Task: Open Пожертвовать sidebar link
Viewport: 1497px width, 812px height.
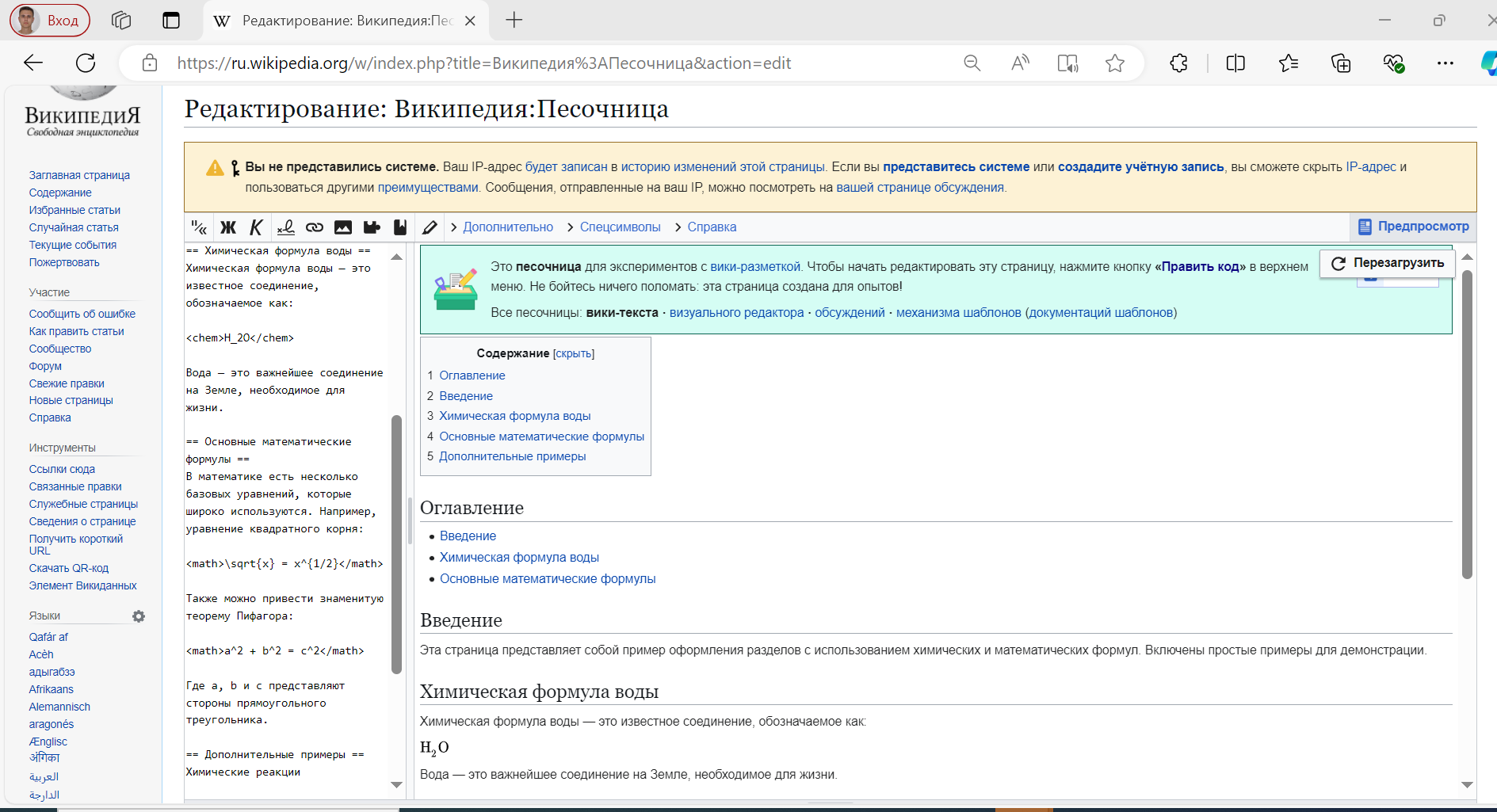Action: click(64, 262)
